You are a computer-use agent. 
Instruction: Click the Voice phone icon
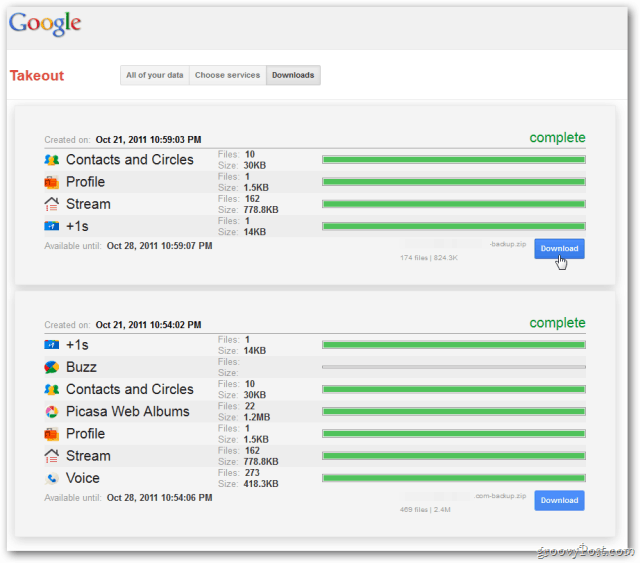tap(52, 478)
